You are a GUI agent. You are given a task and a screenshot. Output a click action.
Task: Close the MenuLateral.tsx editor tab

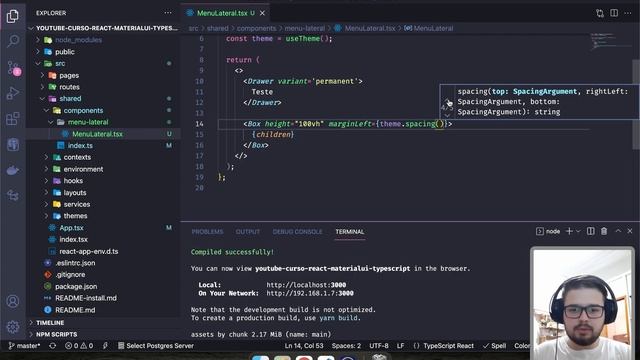(262, 13)
